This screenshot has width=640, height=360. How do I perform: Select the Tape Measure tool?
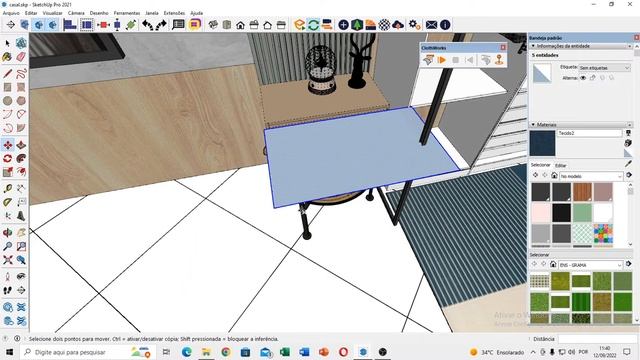[7, 189]
